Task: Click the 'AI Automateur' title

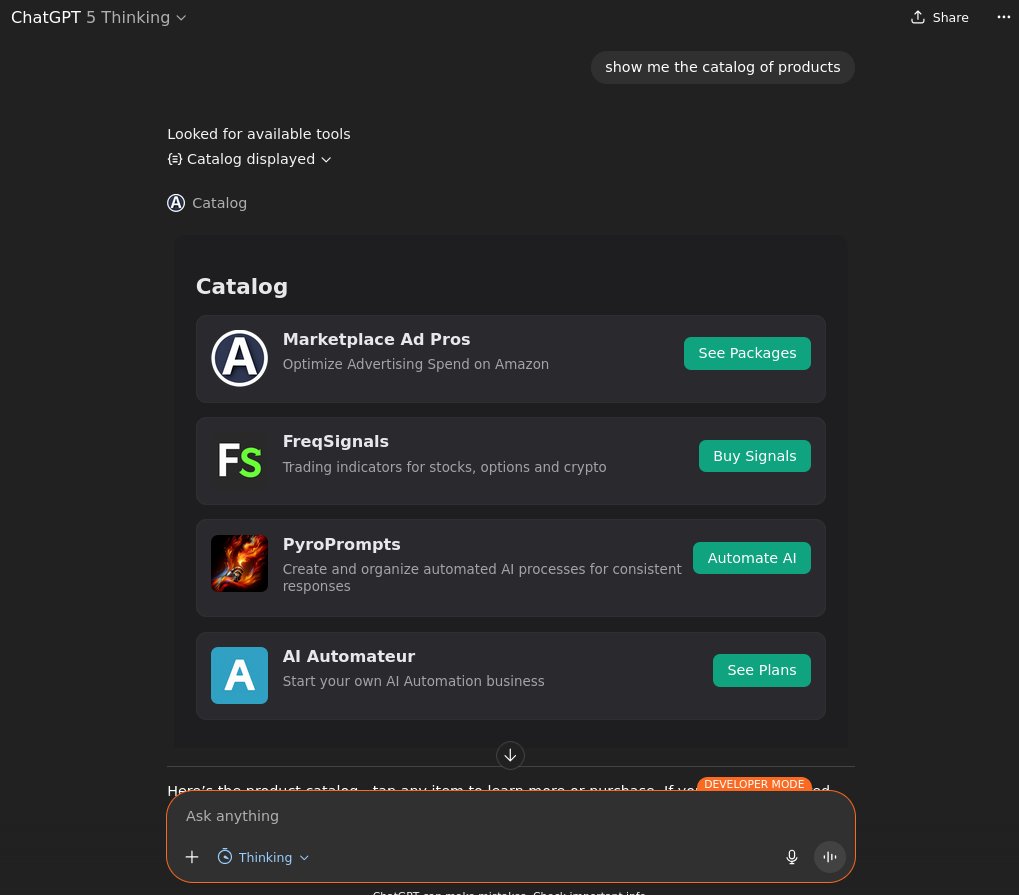Action: pos(348,656)
